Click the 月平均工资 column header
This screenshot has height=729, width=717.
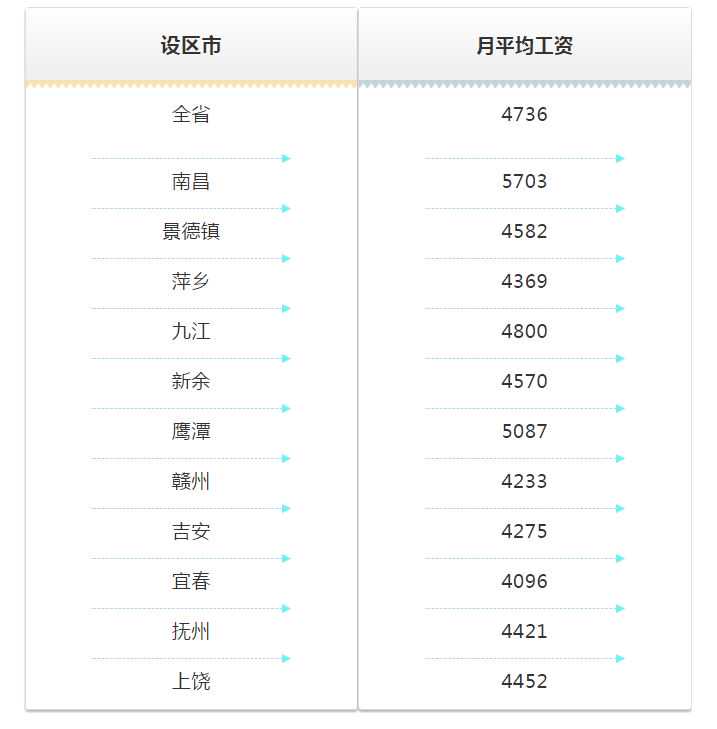(524, 46)
